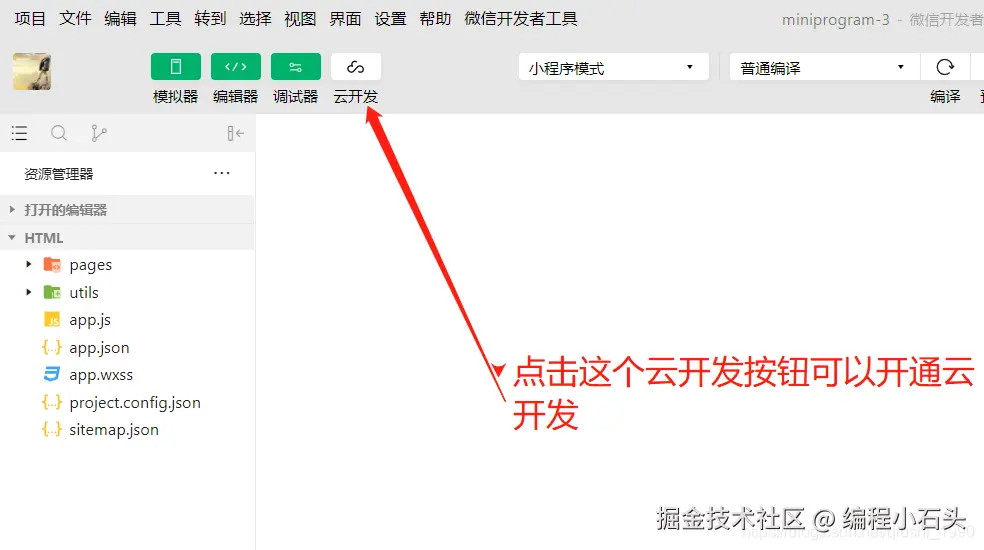
Task: Click the compile refresh icon
Action: tap(945, 67)
